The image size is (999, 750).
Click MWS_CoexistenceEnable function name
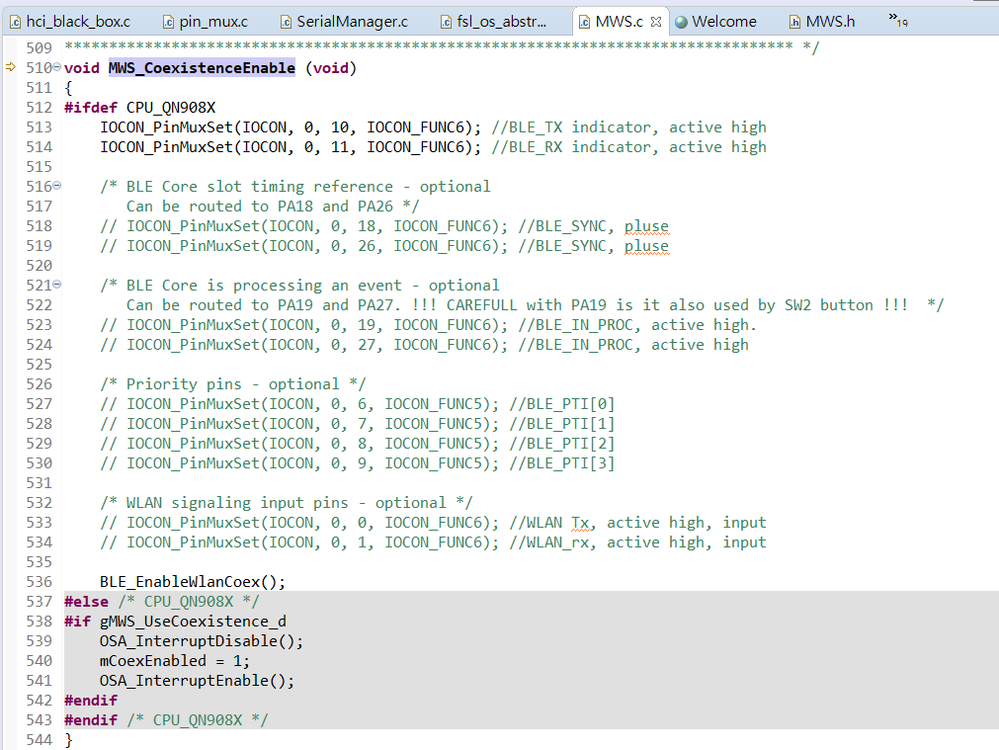coord(201,68)
